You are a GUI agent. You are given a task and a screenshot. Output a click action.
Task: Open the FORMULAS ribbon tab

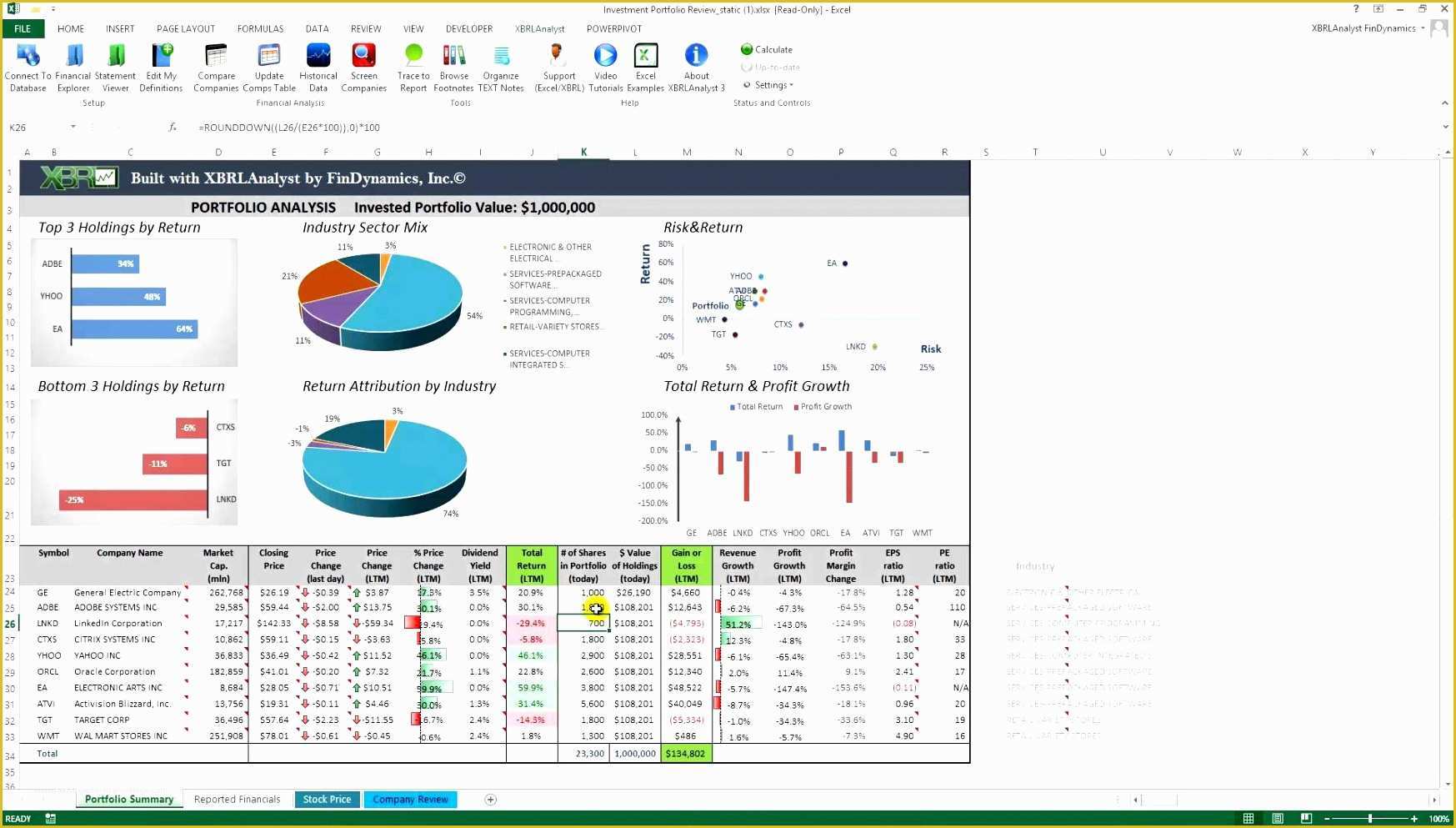click(261, 28)
